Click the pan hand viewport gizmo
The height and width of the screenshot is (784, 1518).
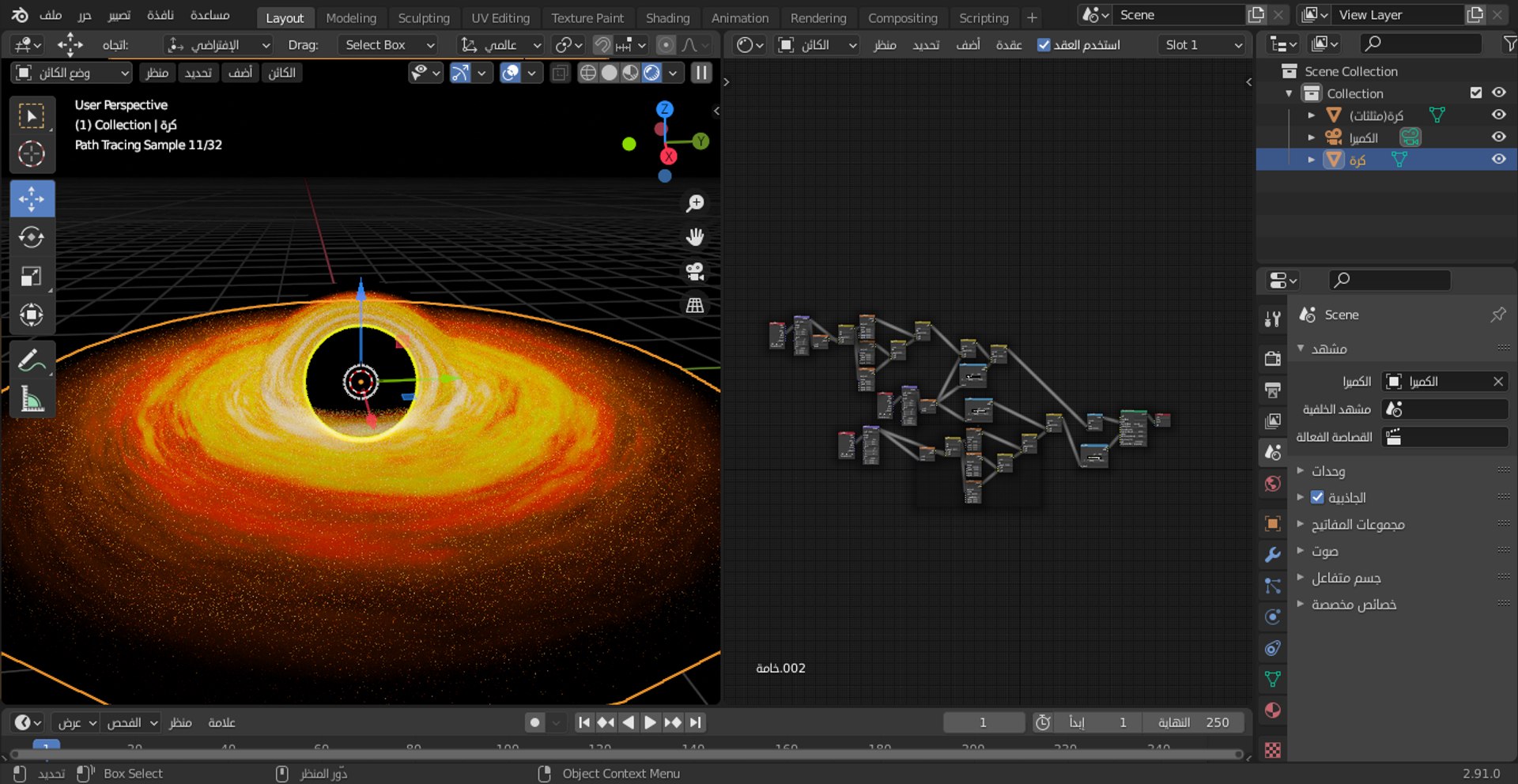click(x=695, y=237)
